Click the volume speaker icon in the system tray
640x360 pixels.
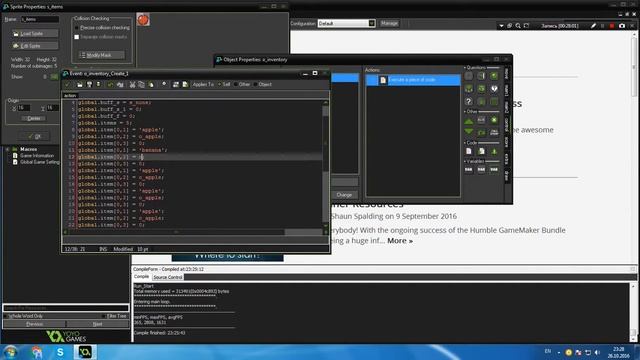(x=597, y=352)
